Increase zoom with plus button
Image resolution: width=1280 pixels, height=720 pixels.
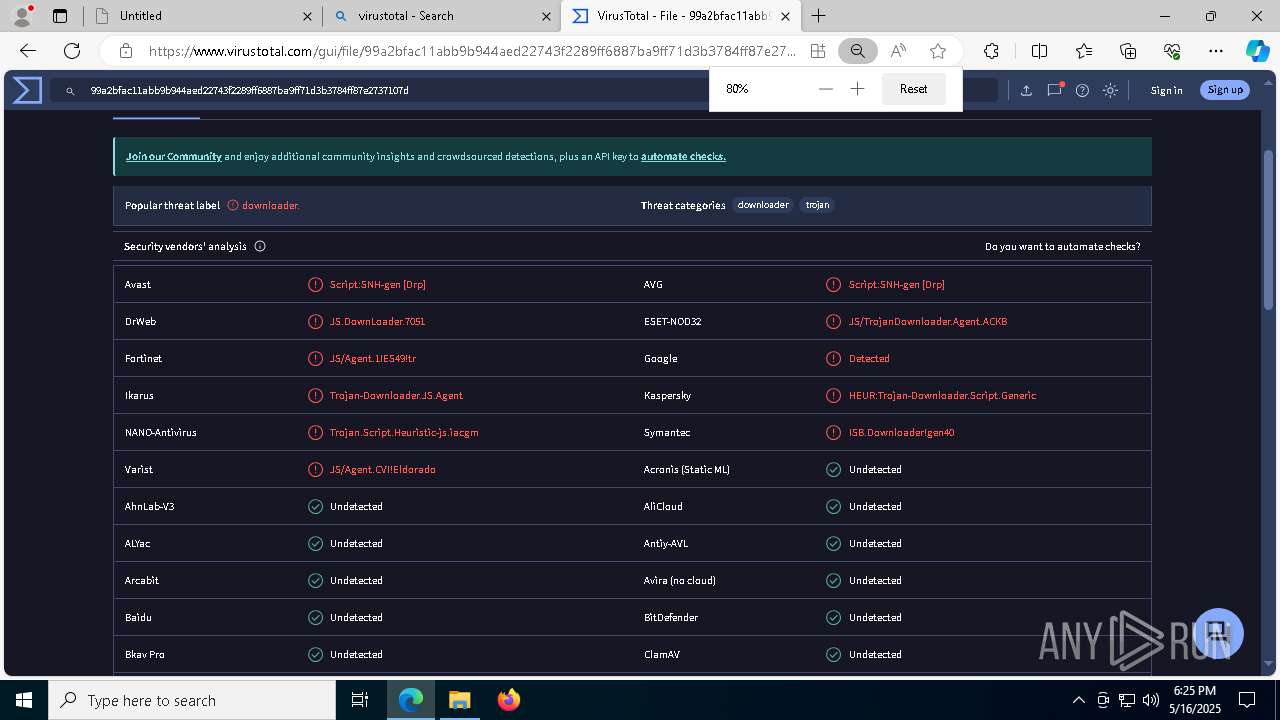click(857, 89)
